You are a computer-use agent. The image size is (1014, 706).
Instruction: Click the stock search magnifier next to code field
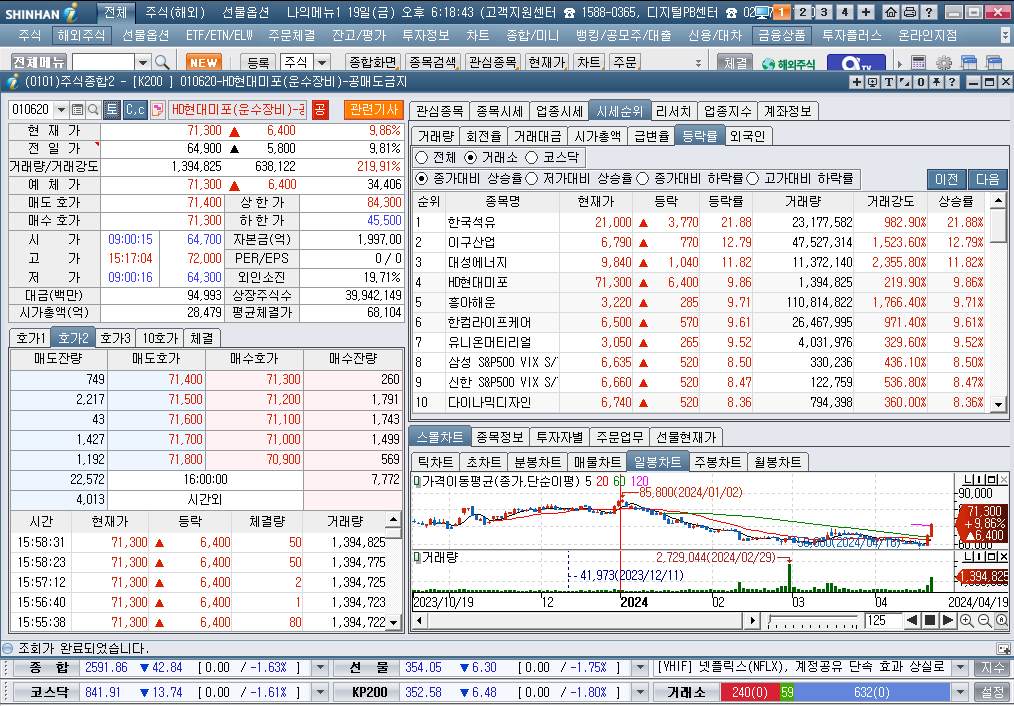(x=93, y=110)
